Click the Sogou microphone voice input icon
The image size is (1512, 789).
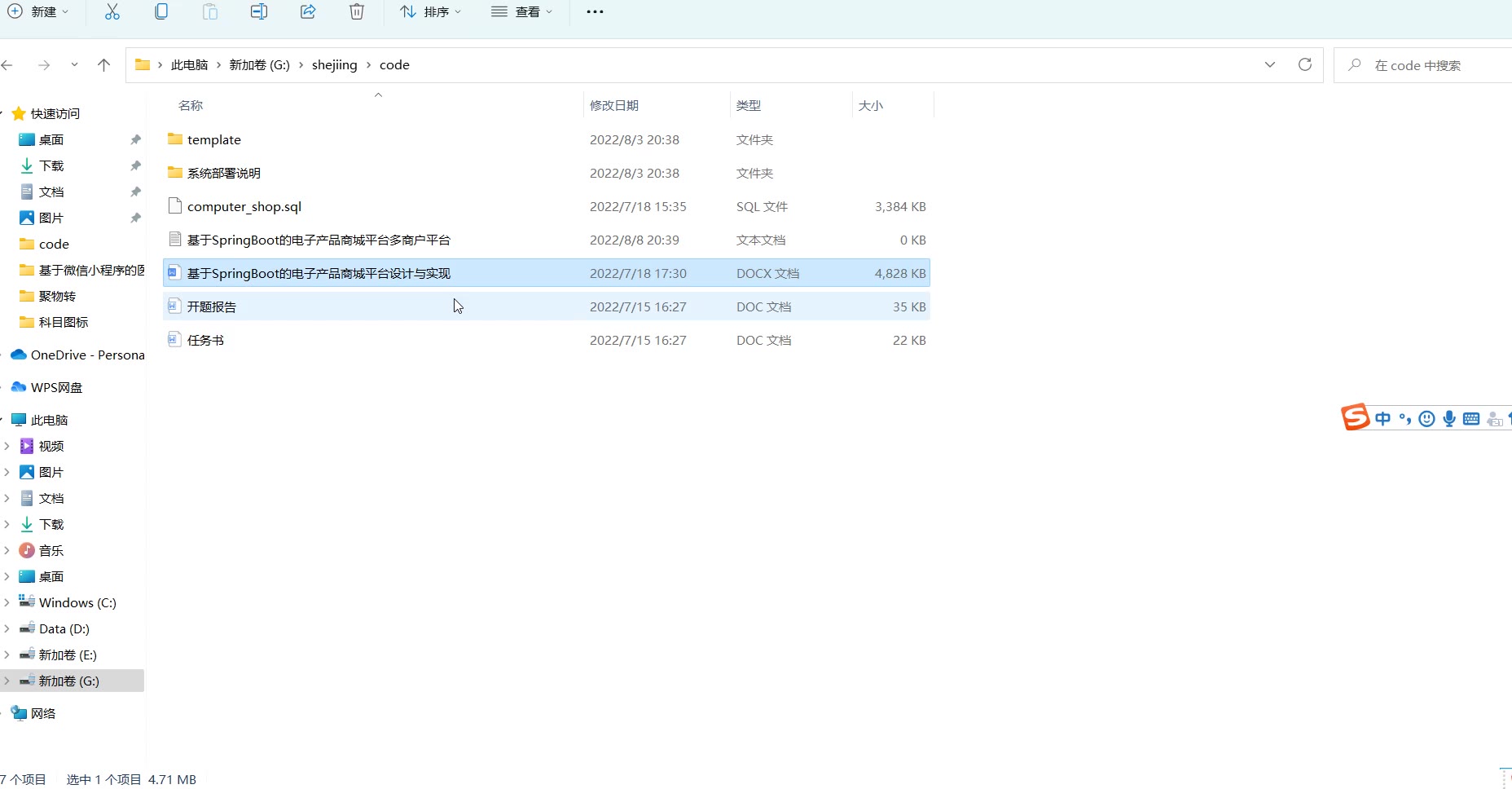[1449, 419]
